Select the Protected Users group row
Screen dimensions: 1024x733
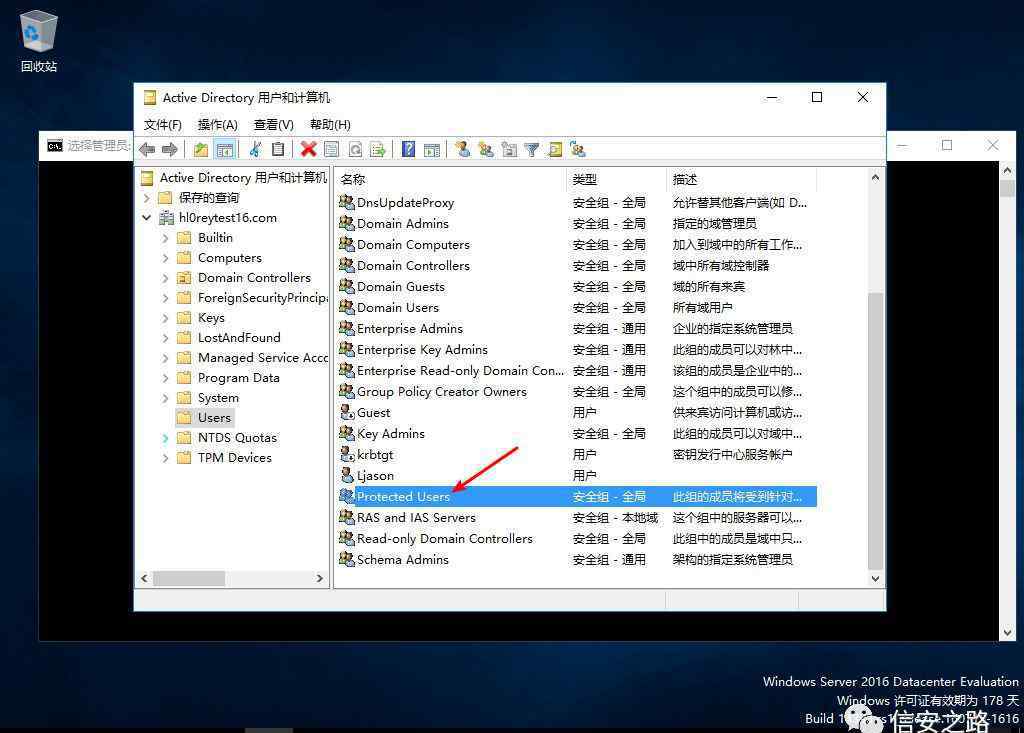(x=577, y=497)
